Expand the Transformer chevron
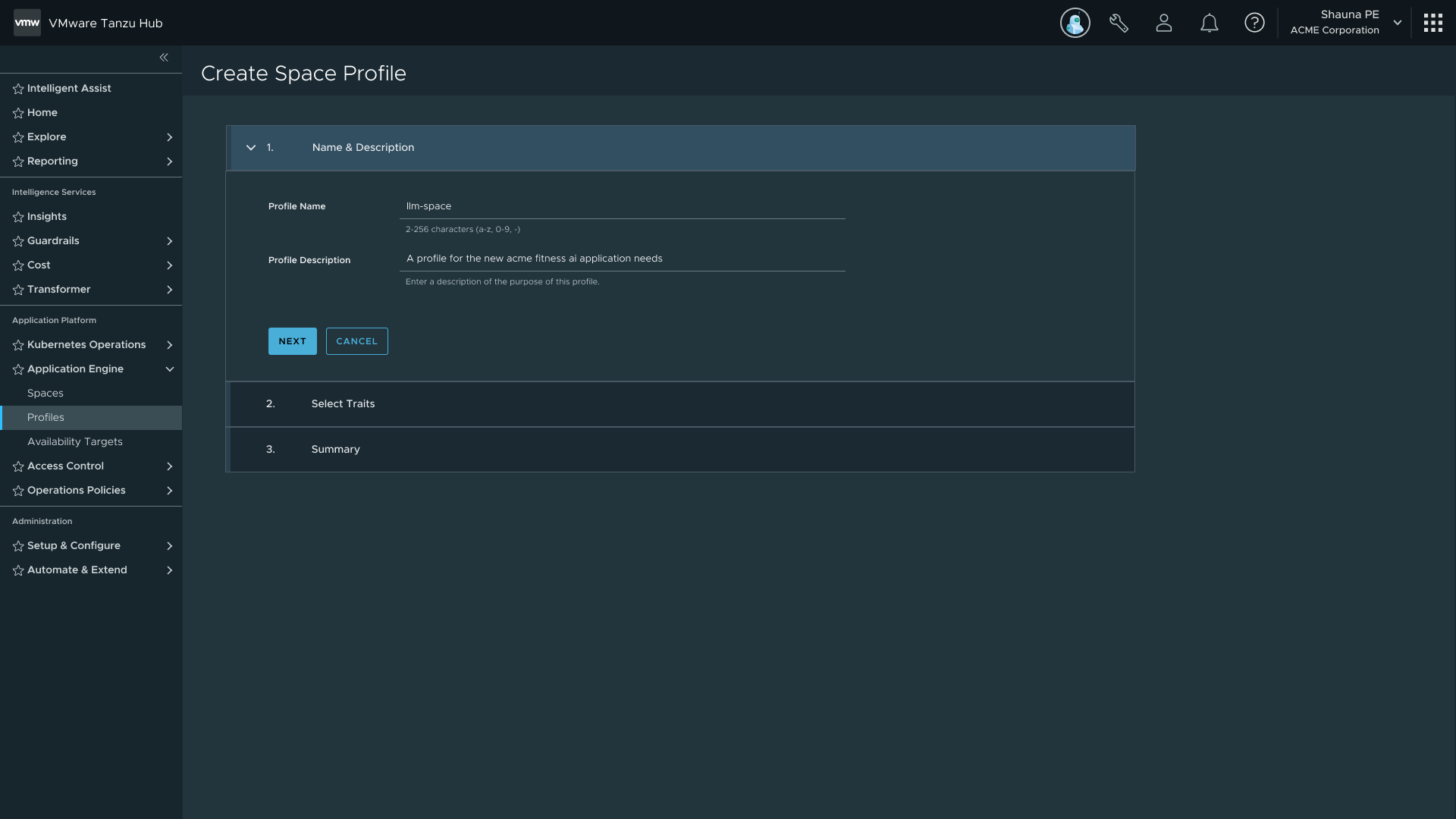 click(169, 290)
